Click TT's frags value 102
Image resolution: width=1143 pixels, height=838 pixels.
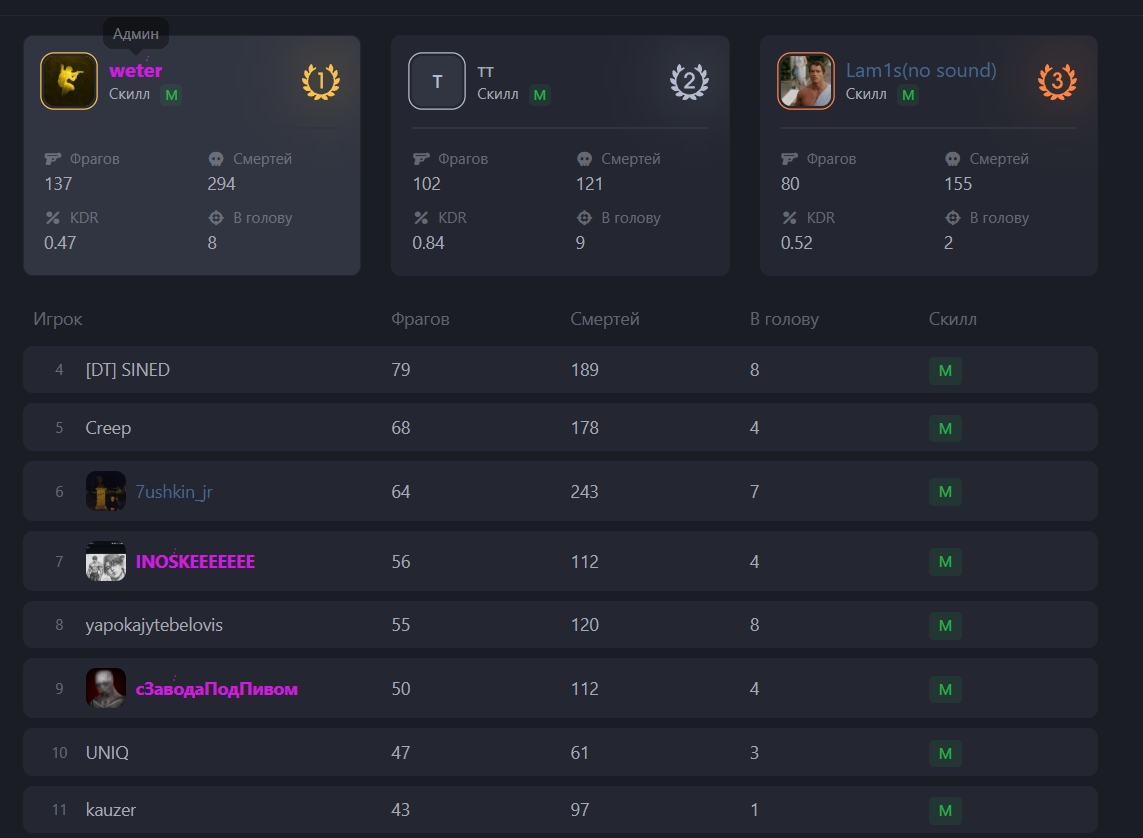[427, 184]
